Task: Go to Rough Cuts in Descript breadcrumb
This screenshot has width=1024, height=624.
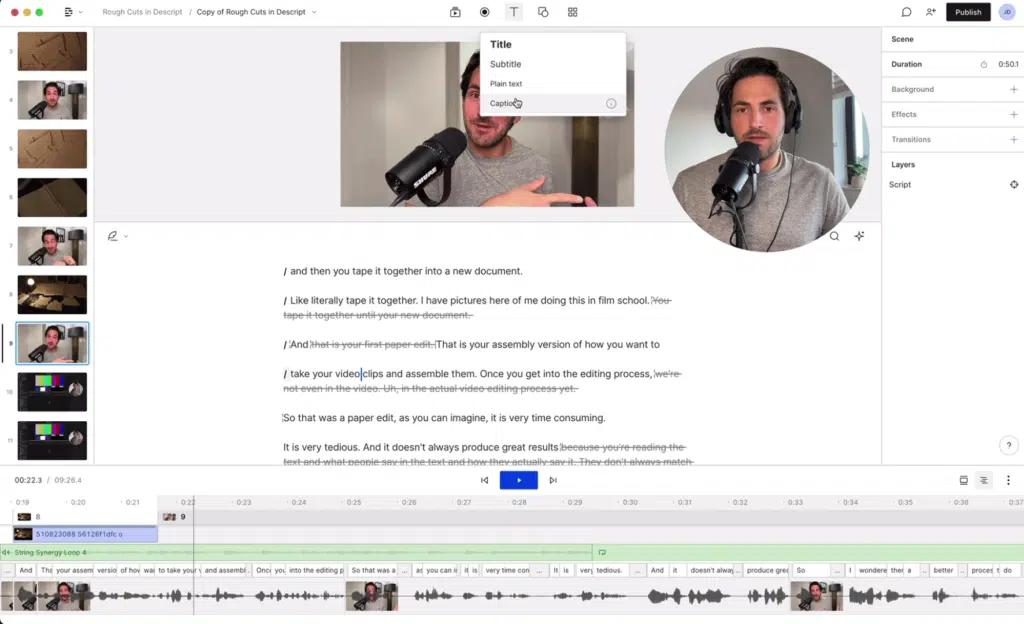Action: coord(142,12)
